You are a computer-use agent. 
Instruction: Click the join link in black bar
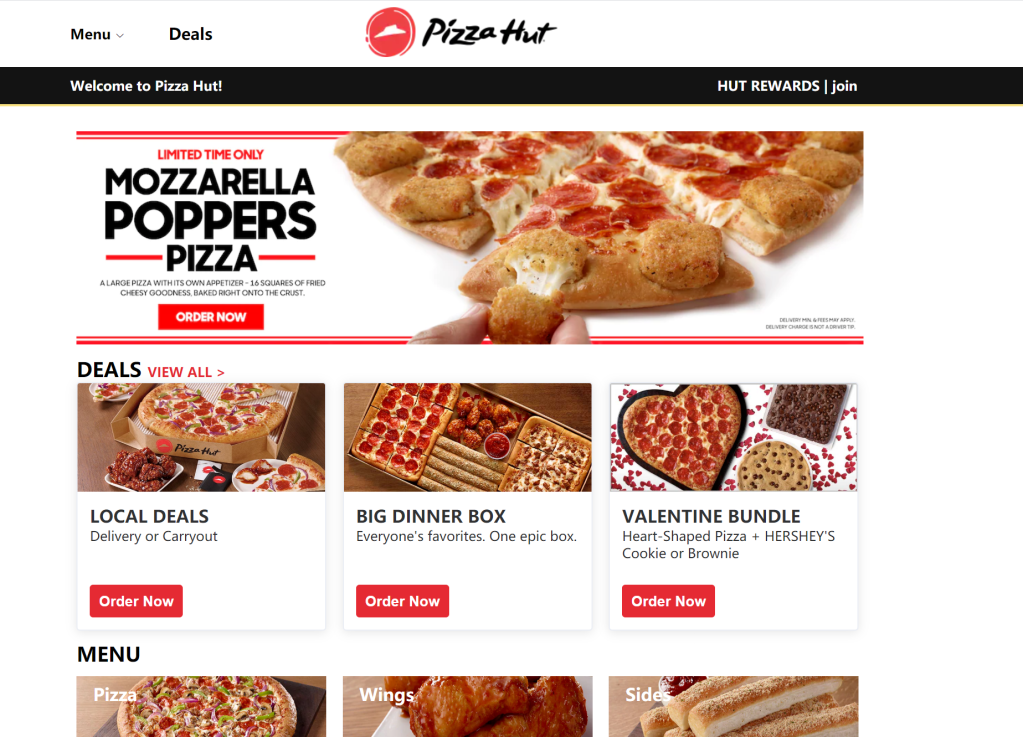coord(844,86)
